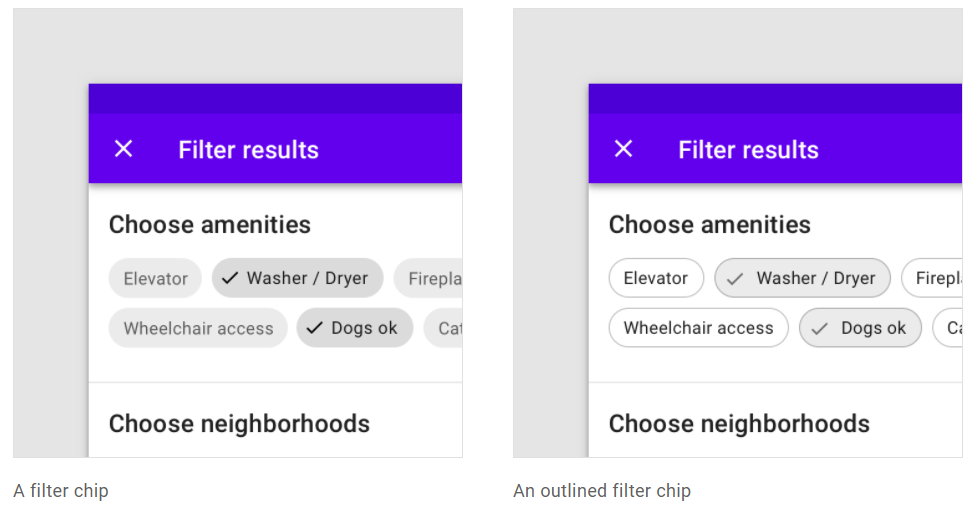Viewport: 978px width, 516px height.
Task: Toggle the filled Wheelchair access chip
Action: (x=198, y=328)
